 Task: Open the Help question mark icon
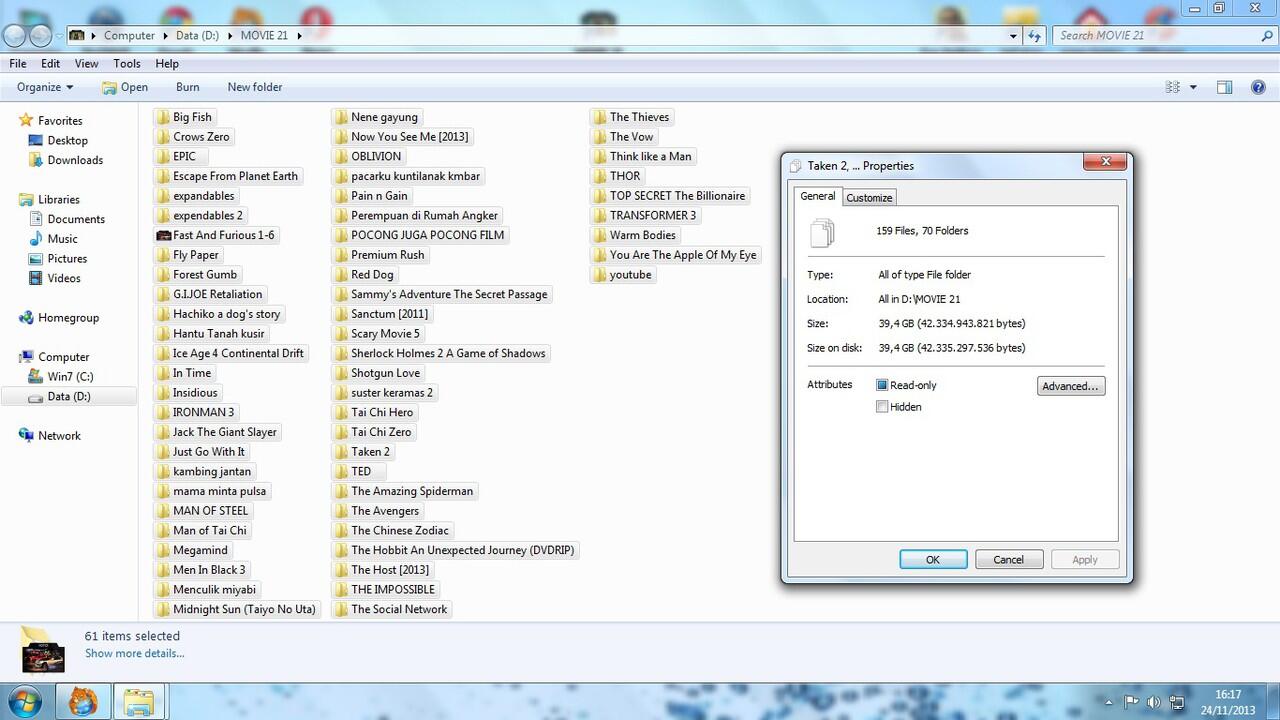(1259, 87)
